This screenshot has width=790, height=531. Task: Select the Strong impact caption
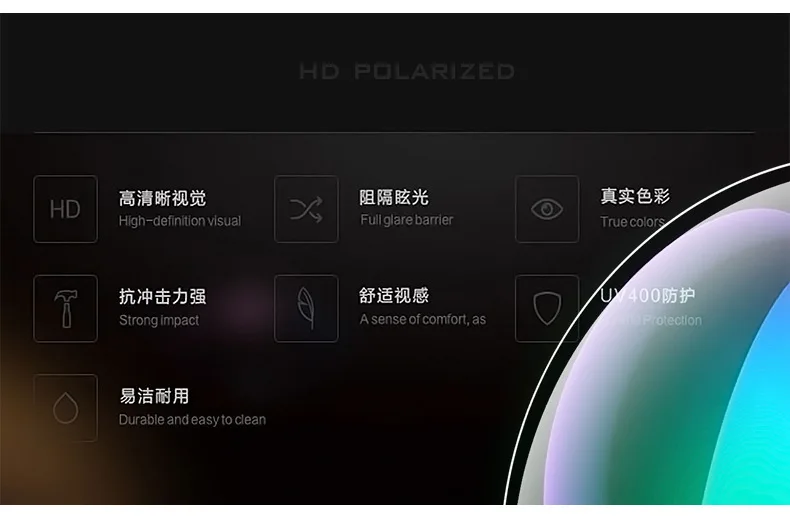(159, 320)
